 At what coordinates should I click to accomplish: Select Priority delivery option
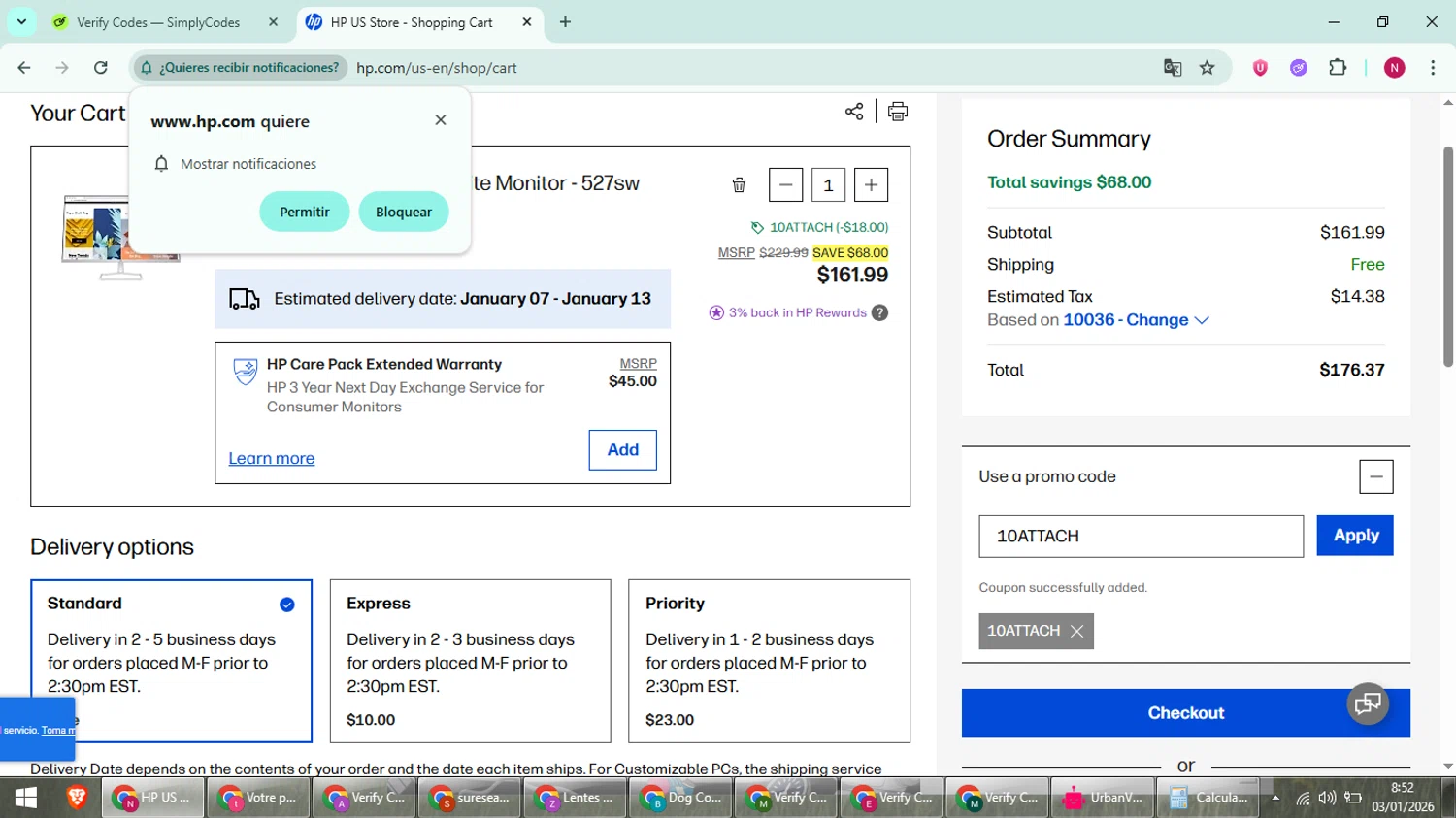[770, 661]
